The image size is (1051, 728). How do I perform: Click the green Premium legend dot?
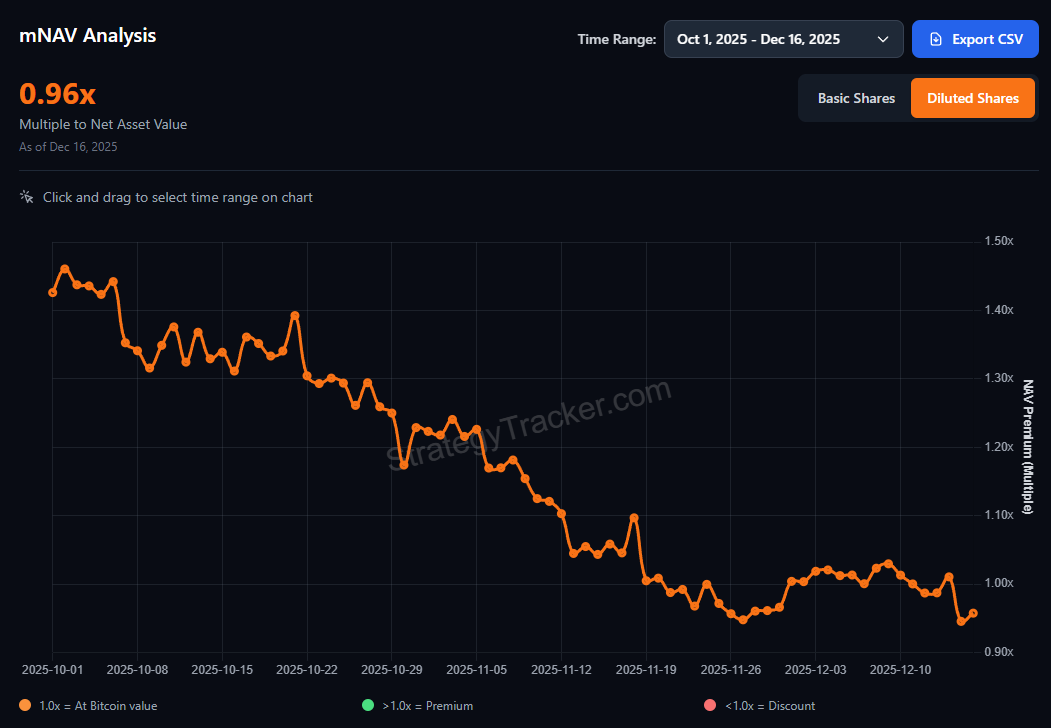[368, 705]
